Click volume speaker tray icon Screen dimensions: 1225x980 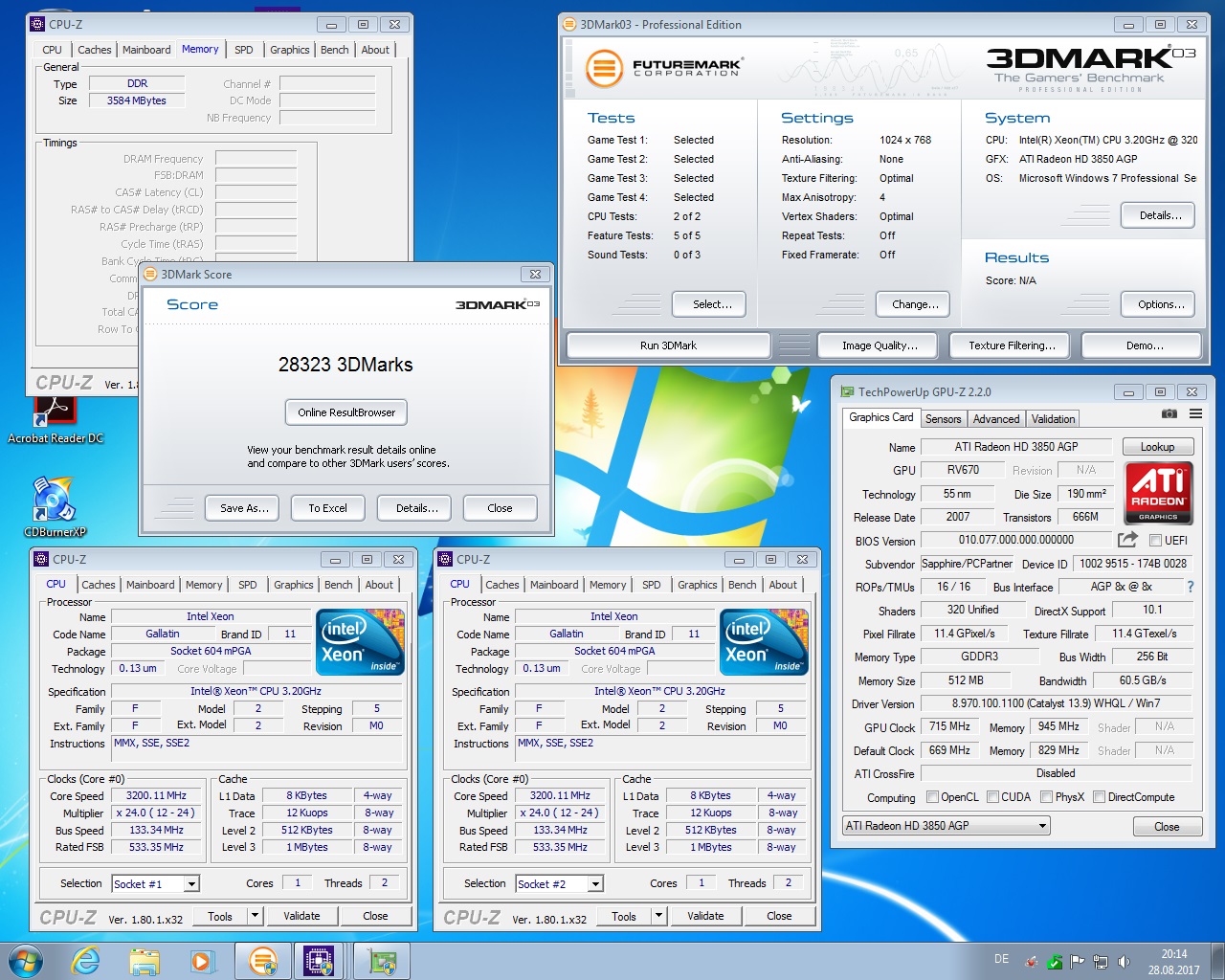pos(1124,962)
